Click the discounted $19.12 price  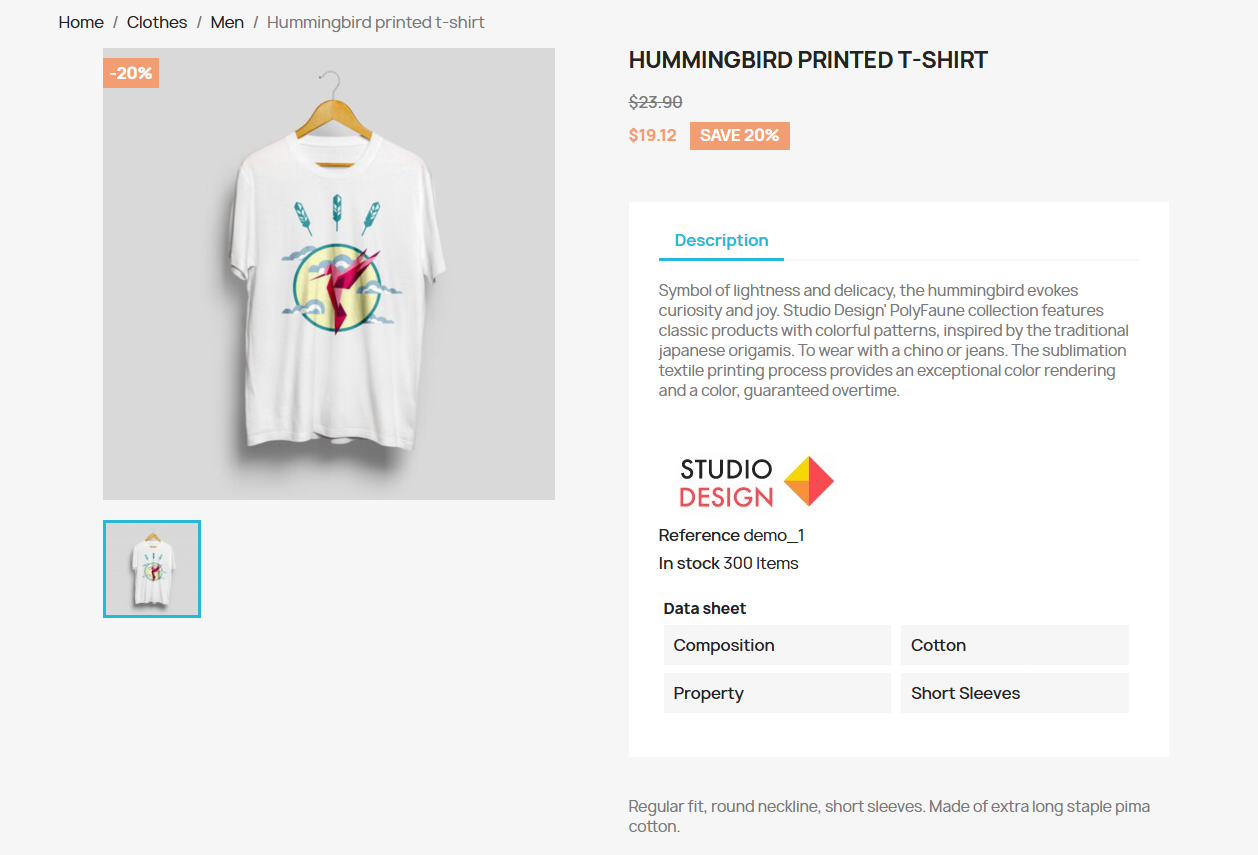point(652,136)
